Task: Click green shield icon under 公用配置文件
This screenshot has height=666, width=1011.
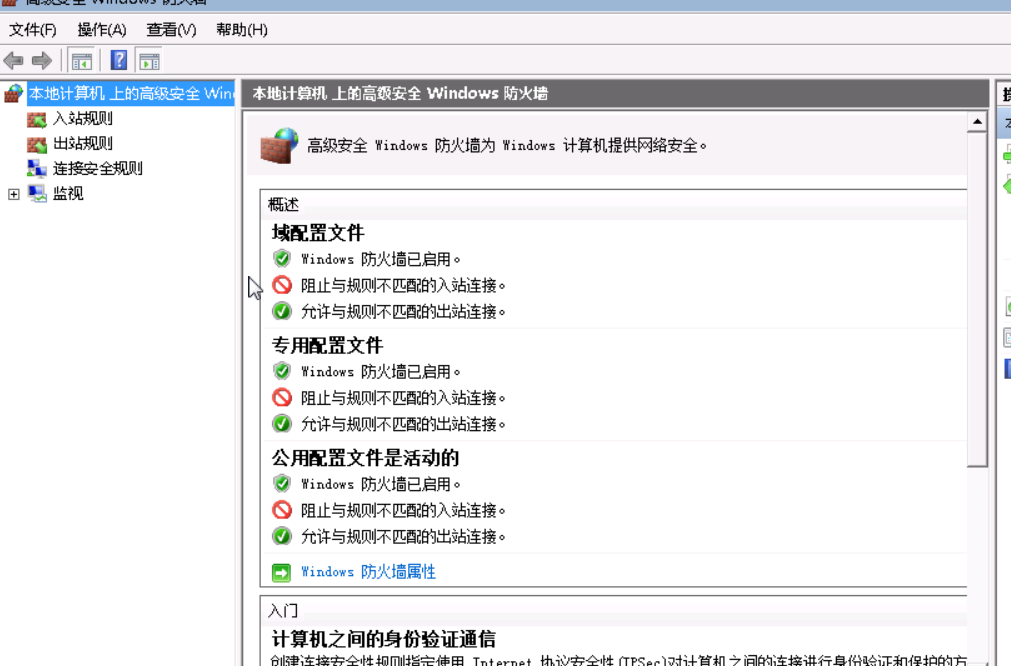Action: (x=282, y=484)
